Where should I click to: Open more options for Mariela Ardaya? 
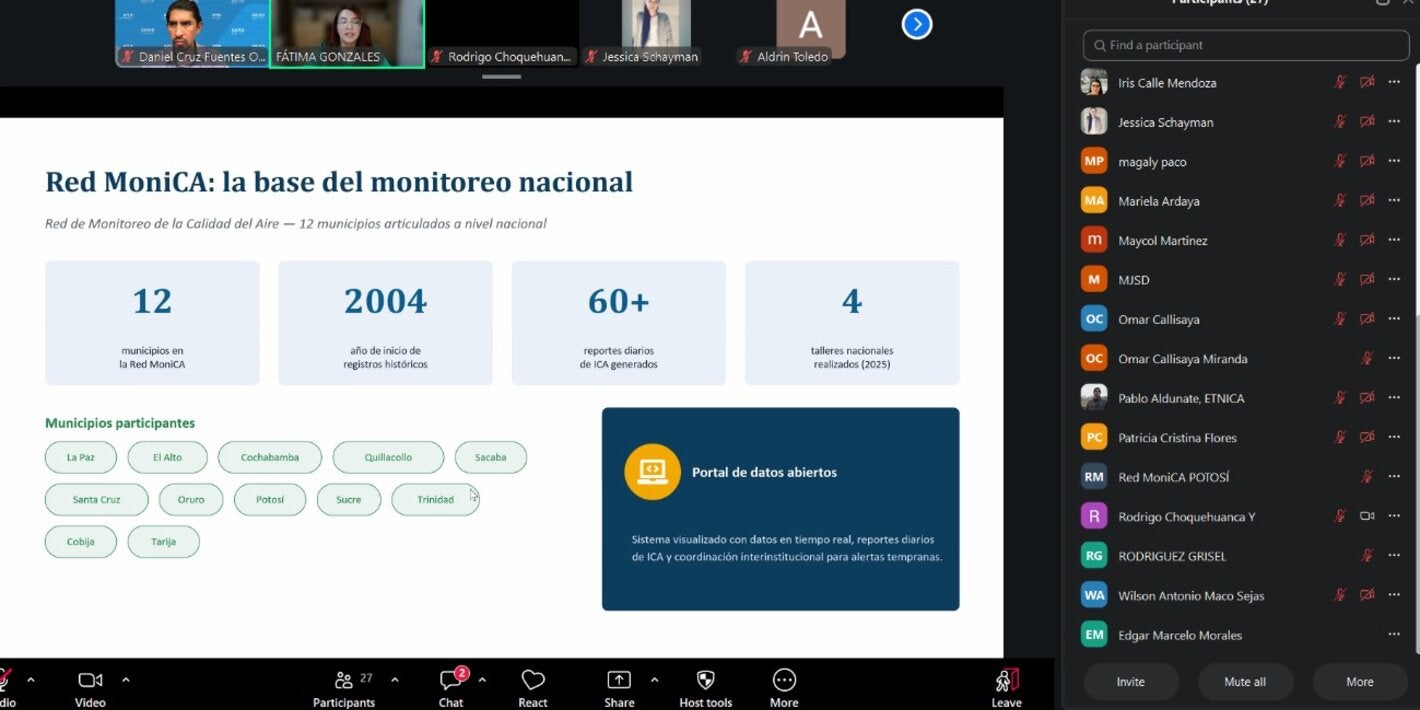click(x=1394, y=201)
